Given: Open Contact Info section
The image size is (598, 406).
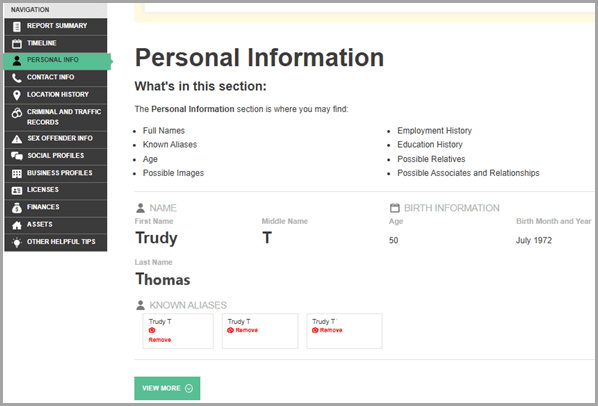Looking at the screenshot, I should [x=56, y=78].
